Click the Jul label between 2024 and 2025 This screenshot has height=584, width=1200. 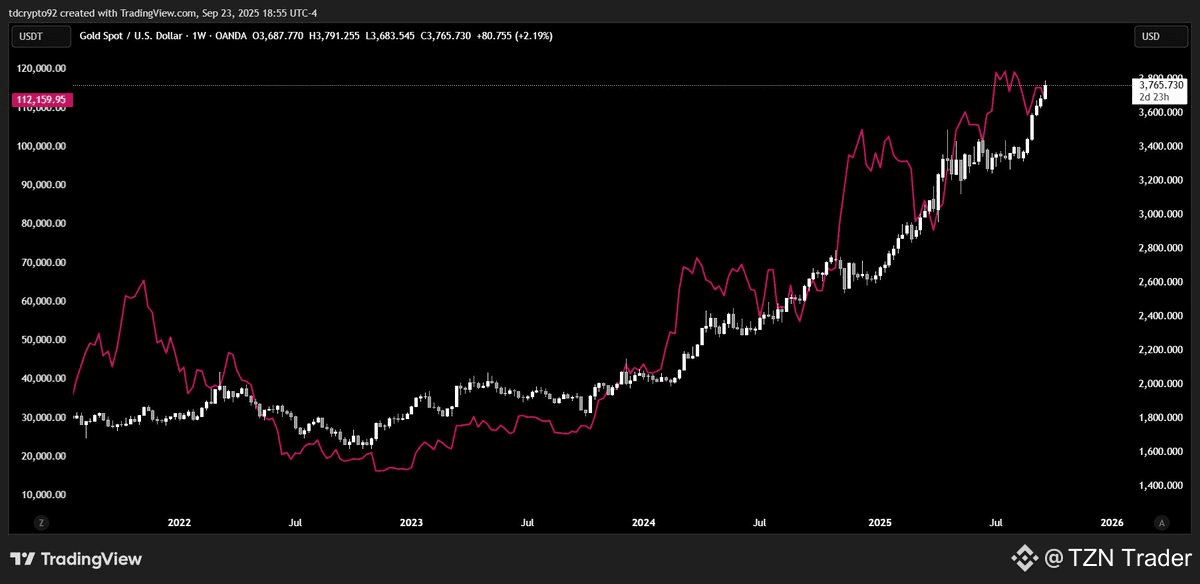pos(761,523)
